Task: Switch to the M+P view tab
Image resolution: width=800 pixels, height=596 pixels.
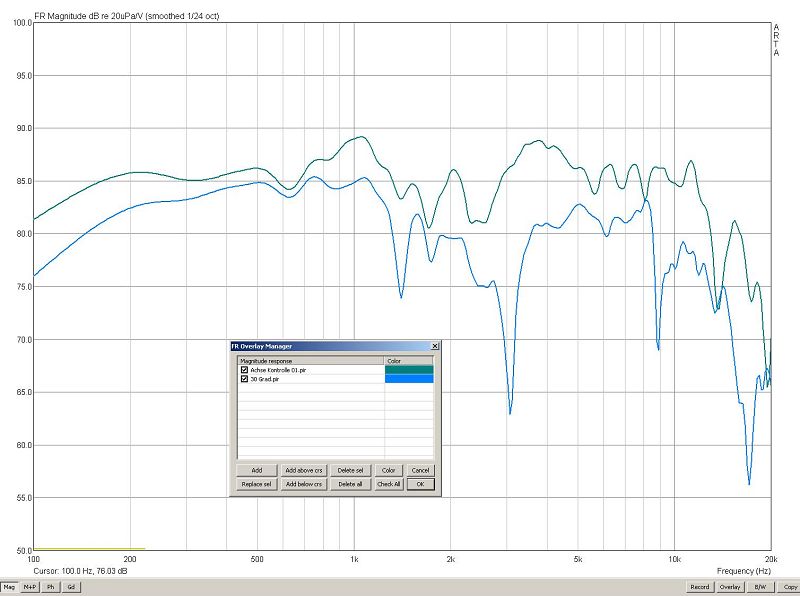Action: coord(30,587)
